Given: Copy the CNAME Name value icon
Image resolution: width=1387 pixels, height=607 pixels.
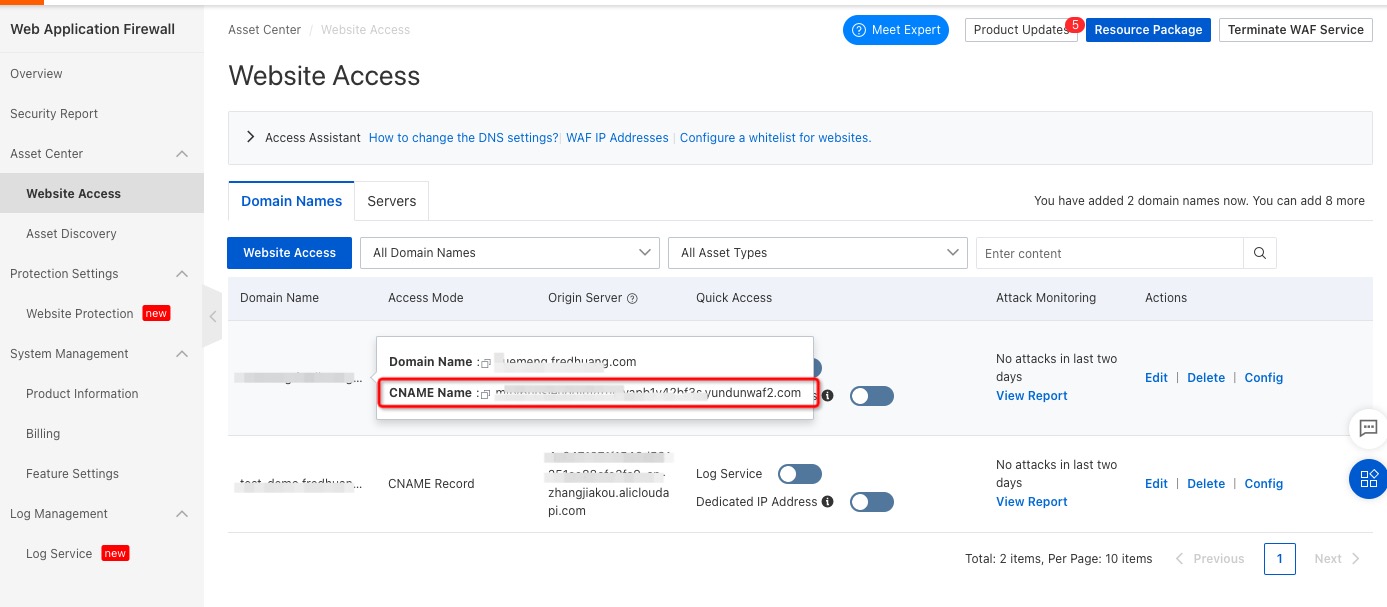Looking at the screenshot, I should (x=486, y=394).
